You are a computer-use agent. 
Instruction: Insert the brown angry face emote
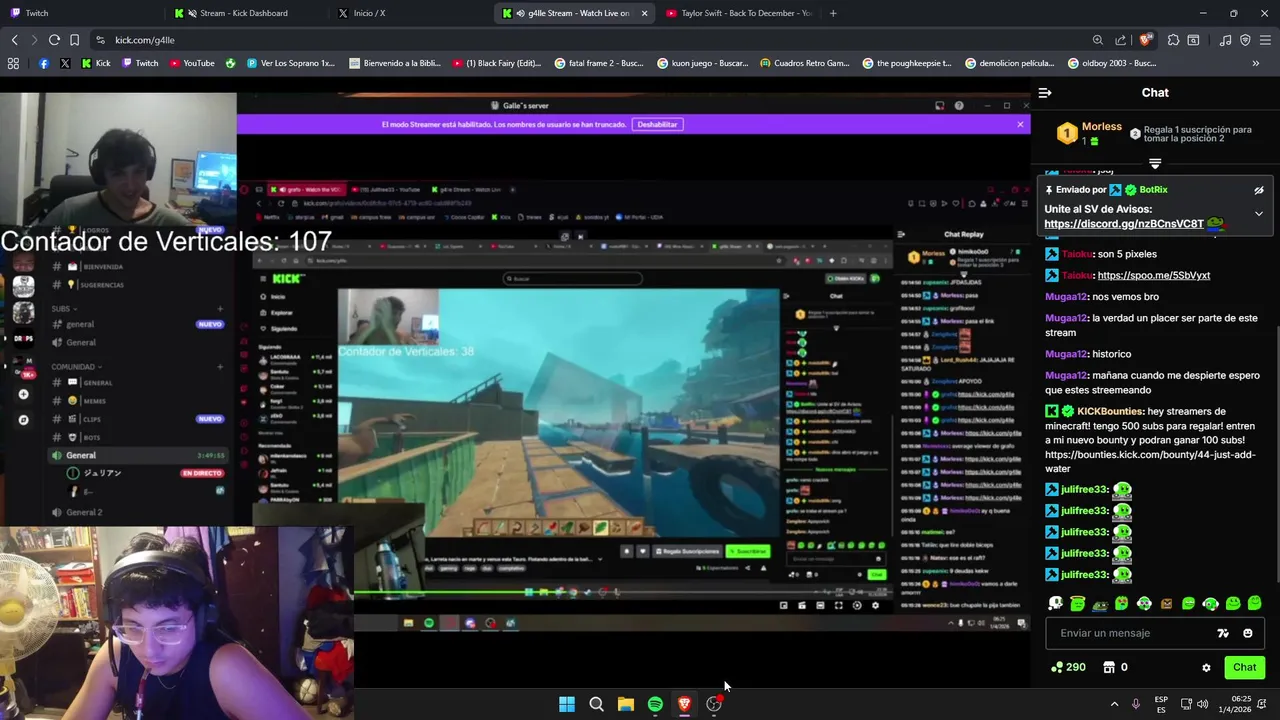tap(1166, 604)
